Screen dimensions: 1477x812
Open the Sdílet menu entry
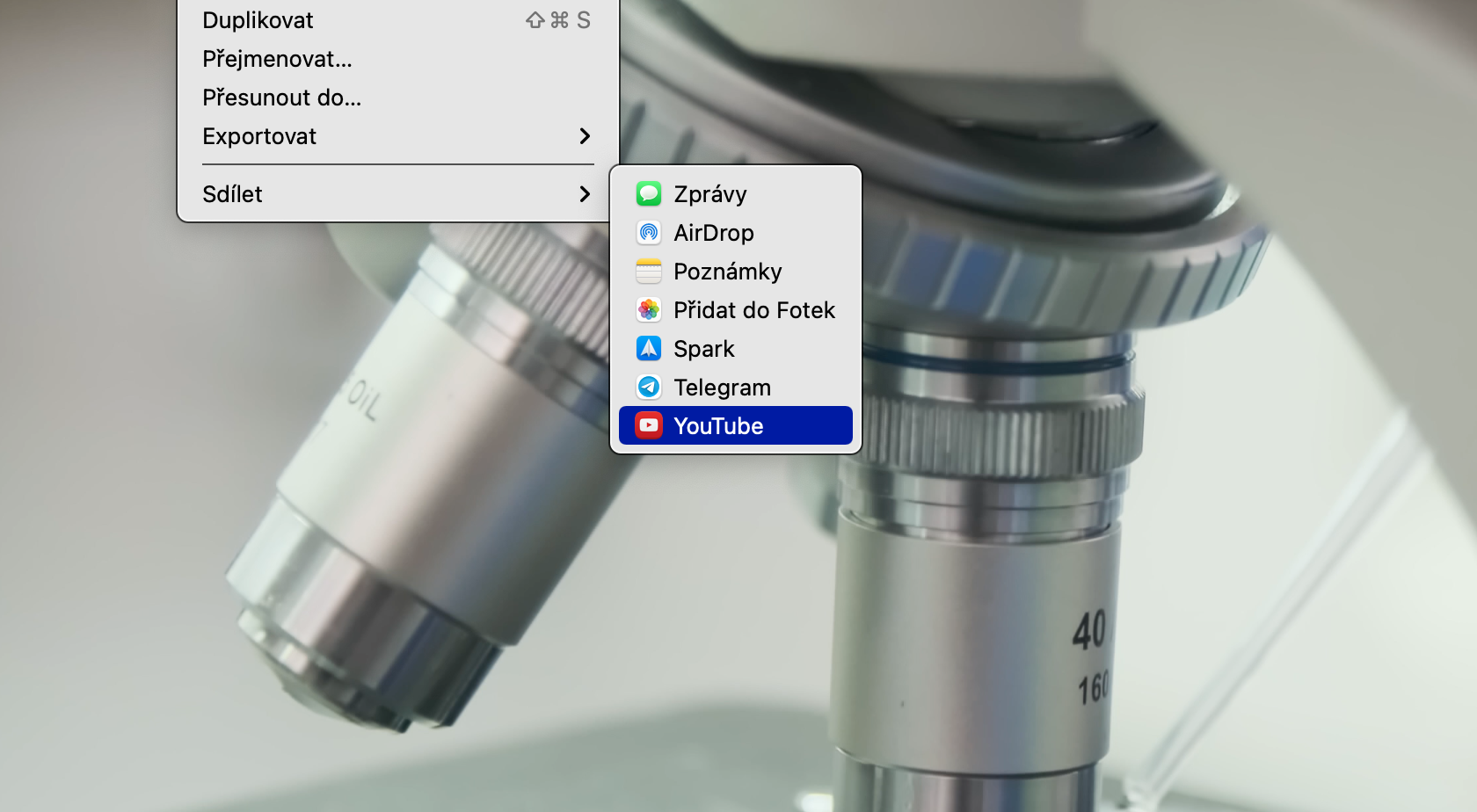(x=398, y=194)
